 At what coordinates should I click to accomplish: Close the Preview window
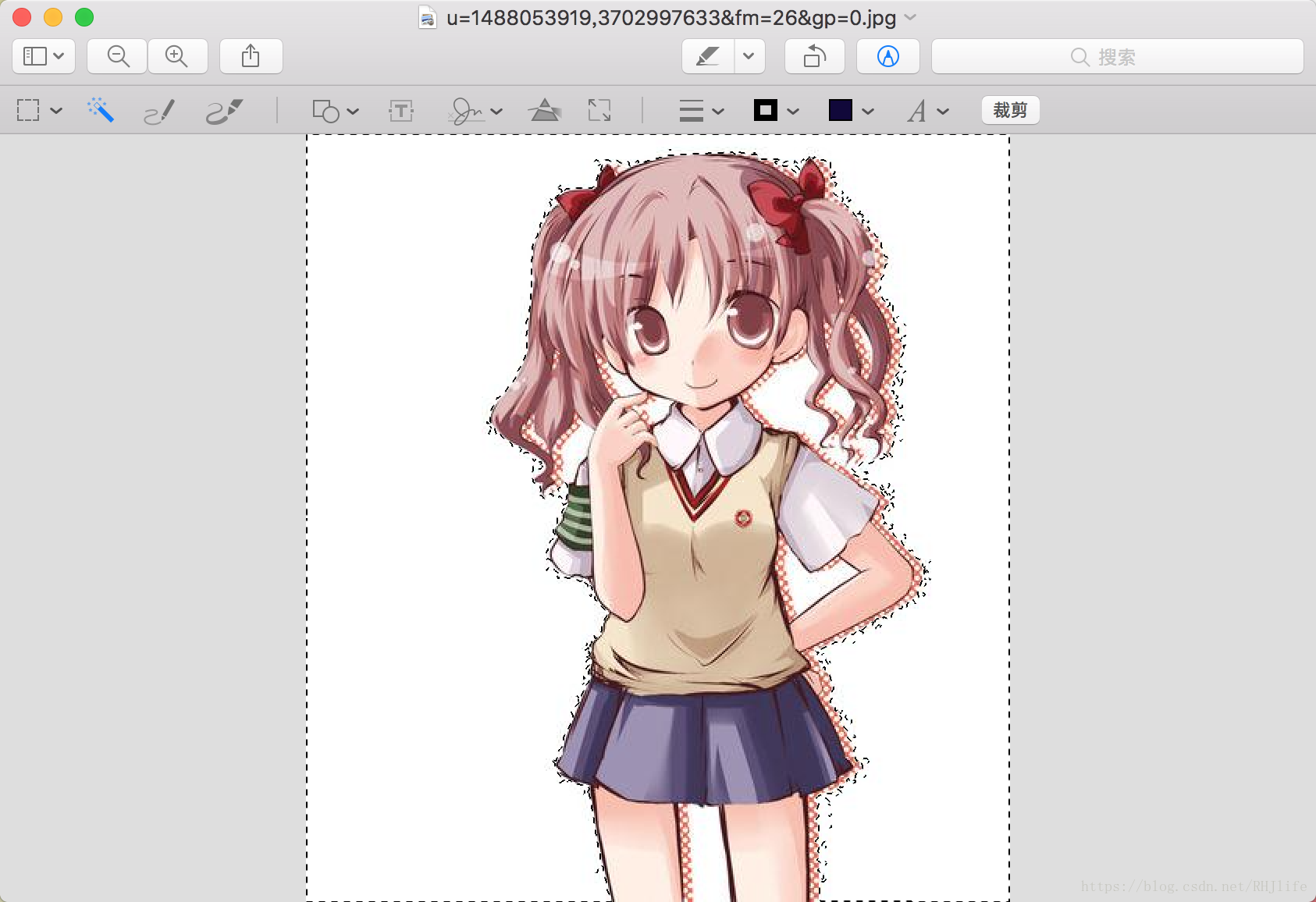[22, 17]
